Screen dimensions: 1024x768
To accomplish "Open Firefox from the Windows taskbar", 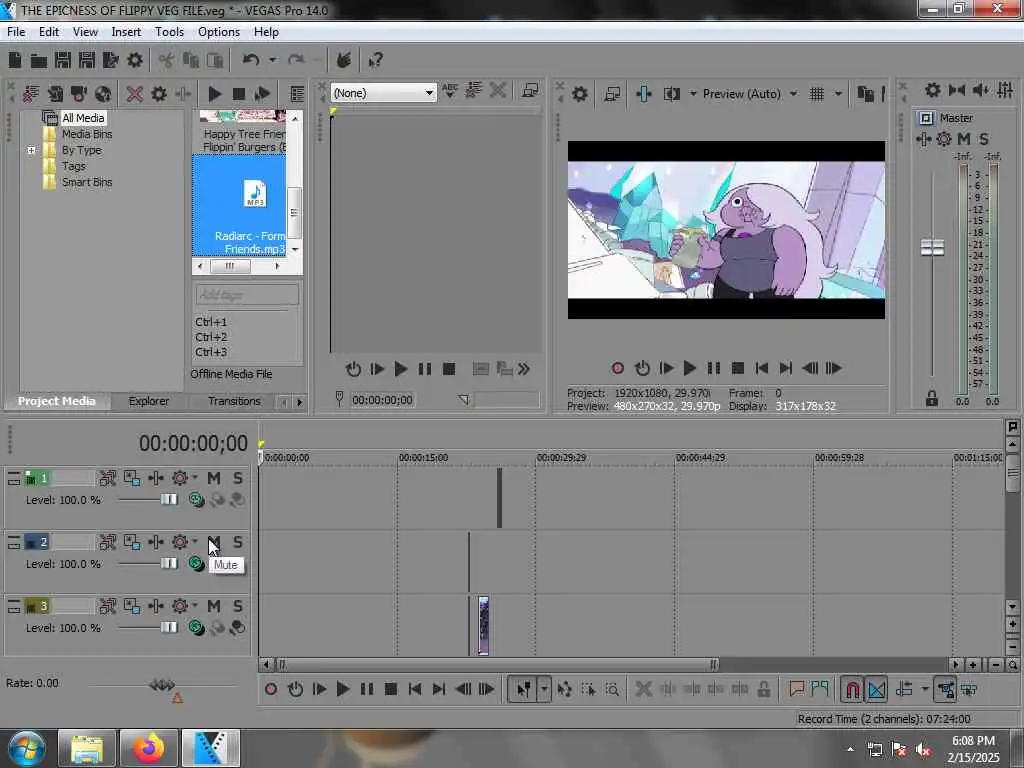I will (x=149, y=748).
